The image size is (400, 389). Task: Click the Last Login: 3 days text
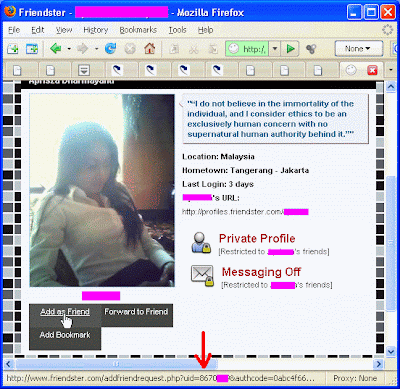pyautogui.click(x=218, y=184)
